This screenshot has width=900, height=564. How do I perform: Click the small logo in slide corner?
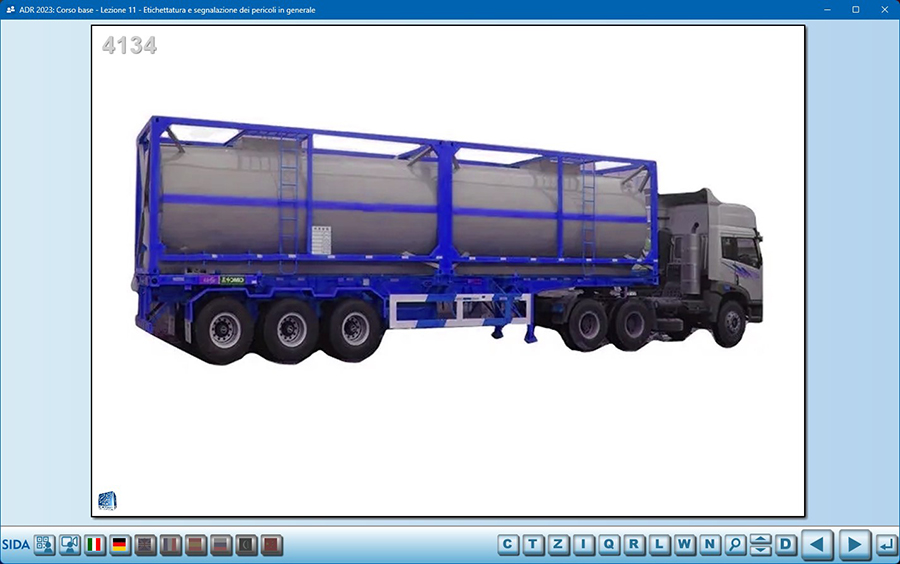click(x=107, y=501)
